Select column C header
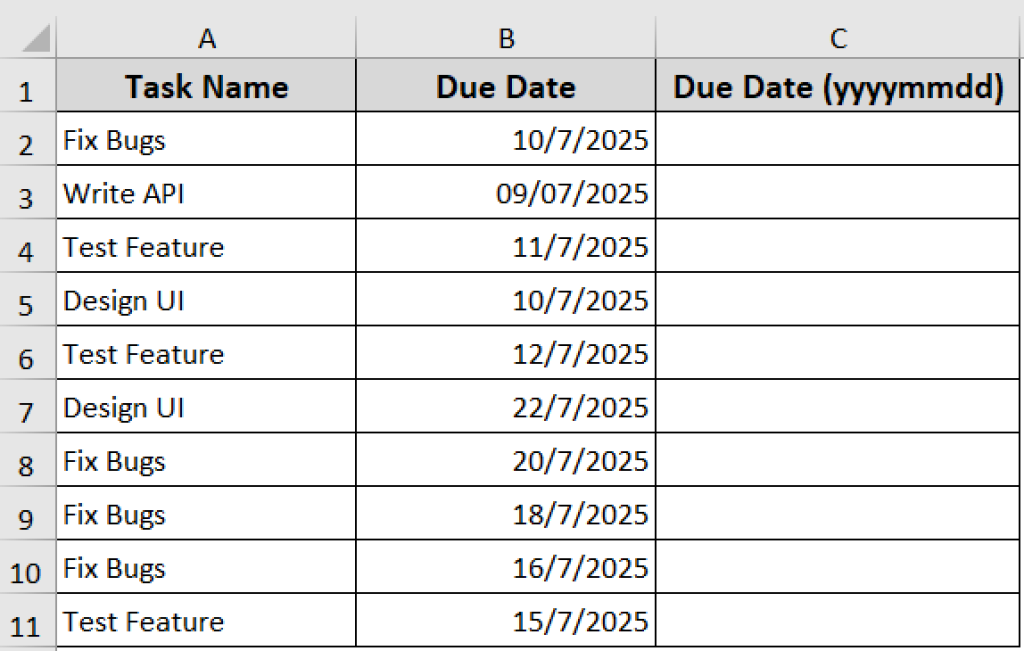 (x=837, y=38)
